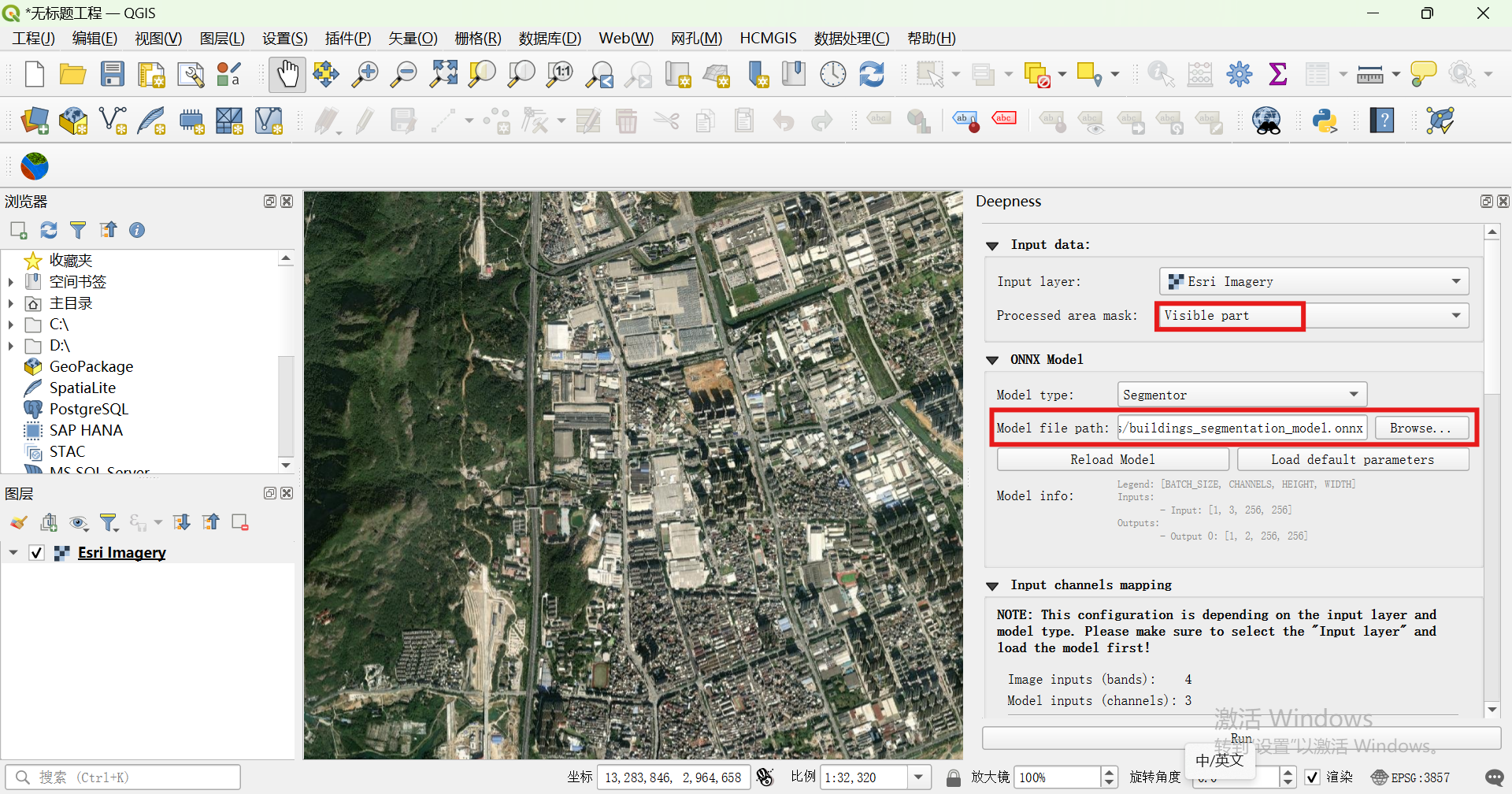This screenshot has height=794, width=1512.
Task: Activate the Zoom In tool
Action: click(x=364, y=73)
